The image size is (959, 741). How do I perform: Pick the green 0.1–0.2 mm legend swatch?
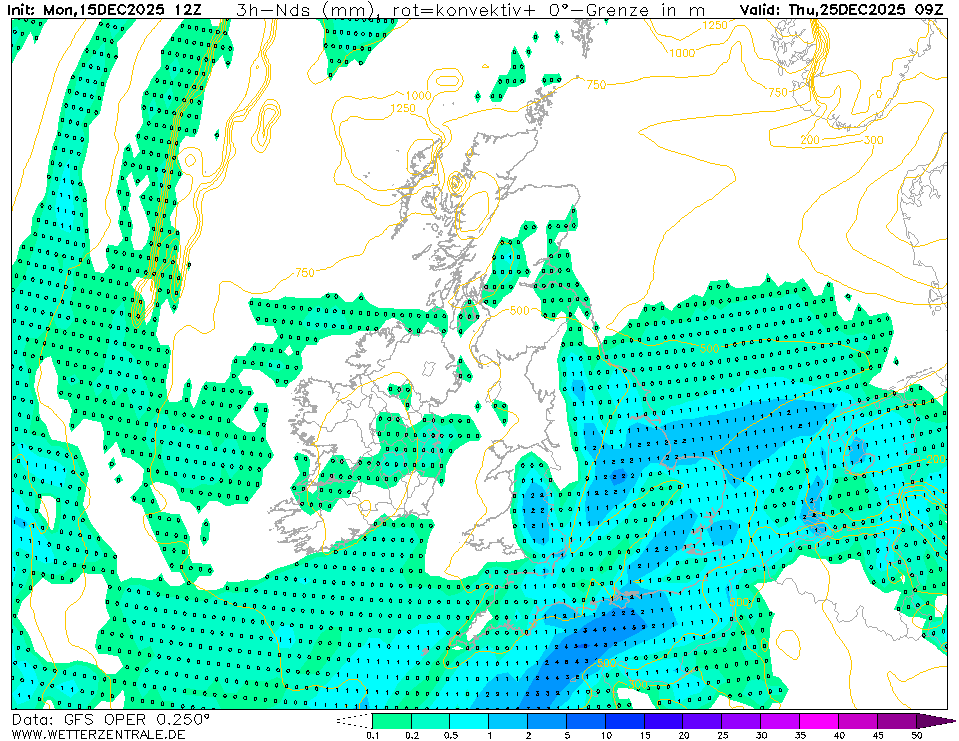point(391,720)
